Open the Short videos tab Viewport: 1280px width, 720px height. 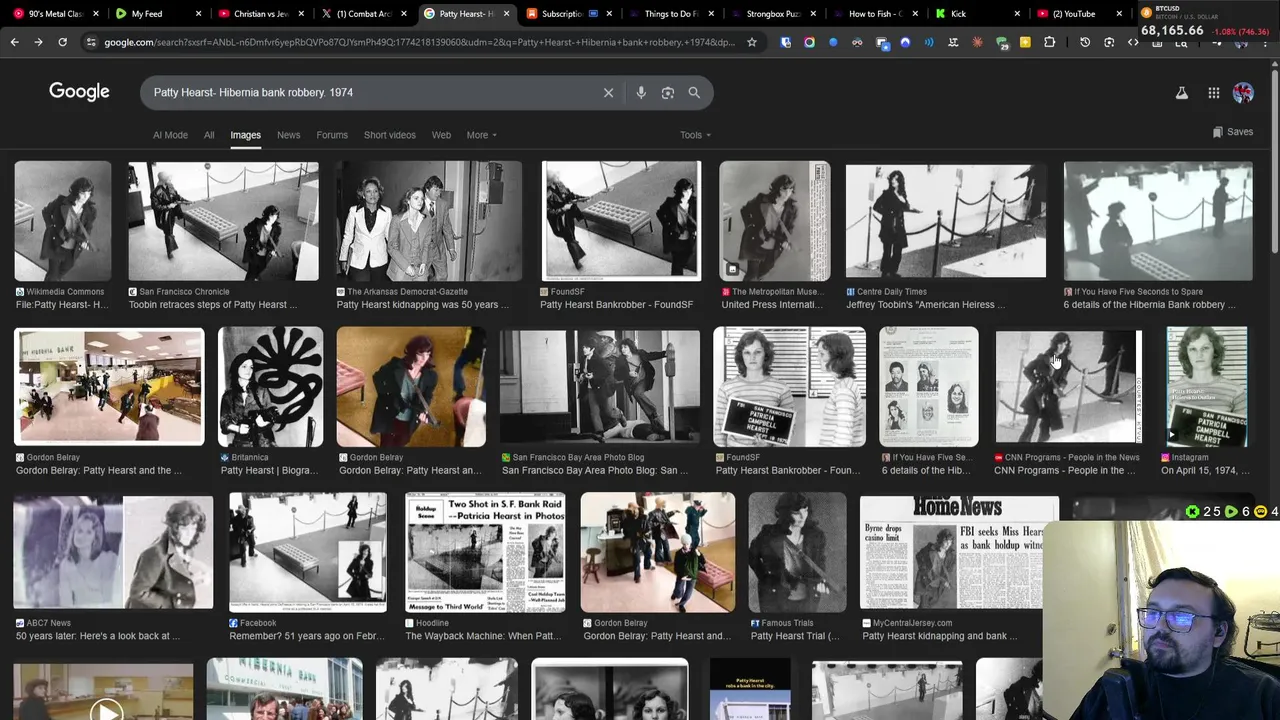click(x=389, y=135)
